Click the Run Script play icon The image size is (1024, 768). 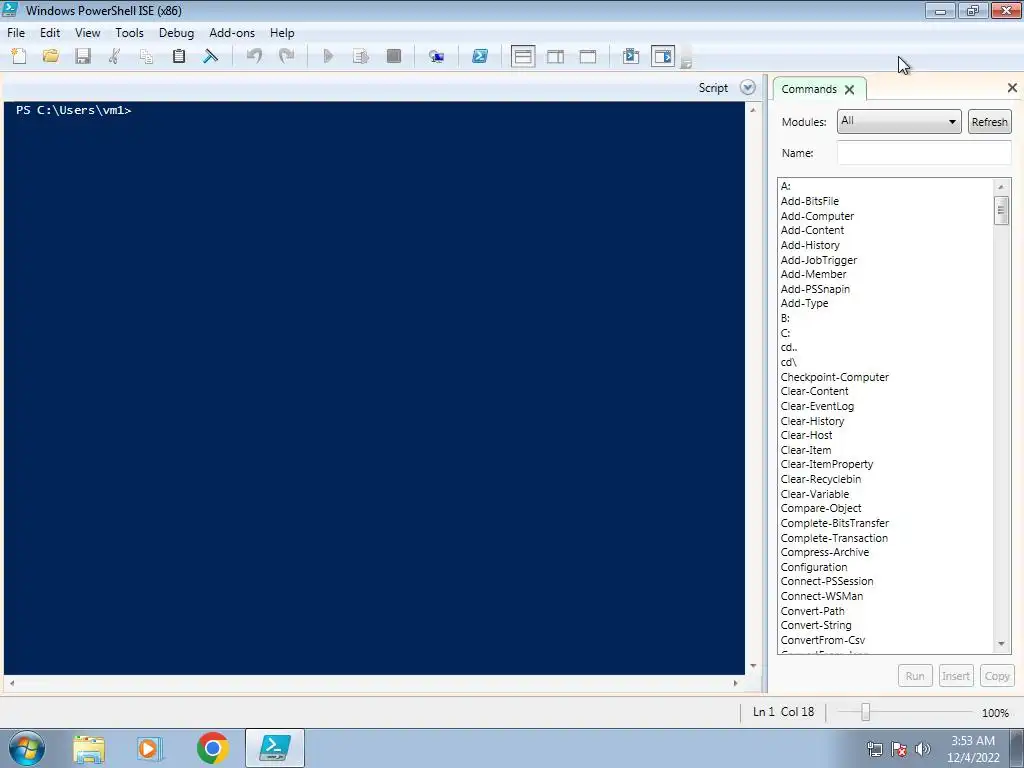[x=328, y=56]
